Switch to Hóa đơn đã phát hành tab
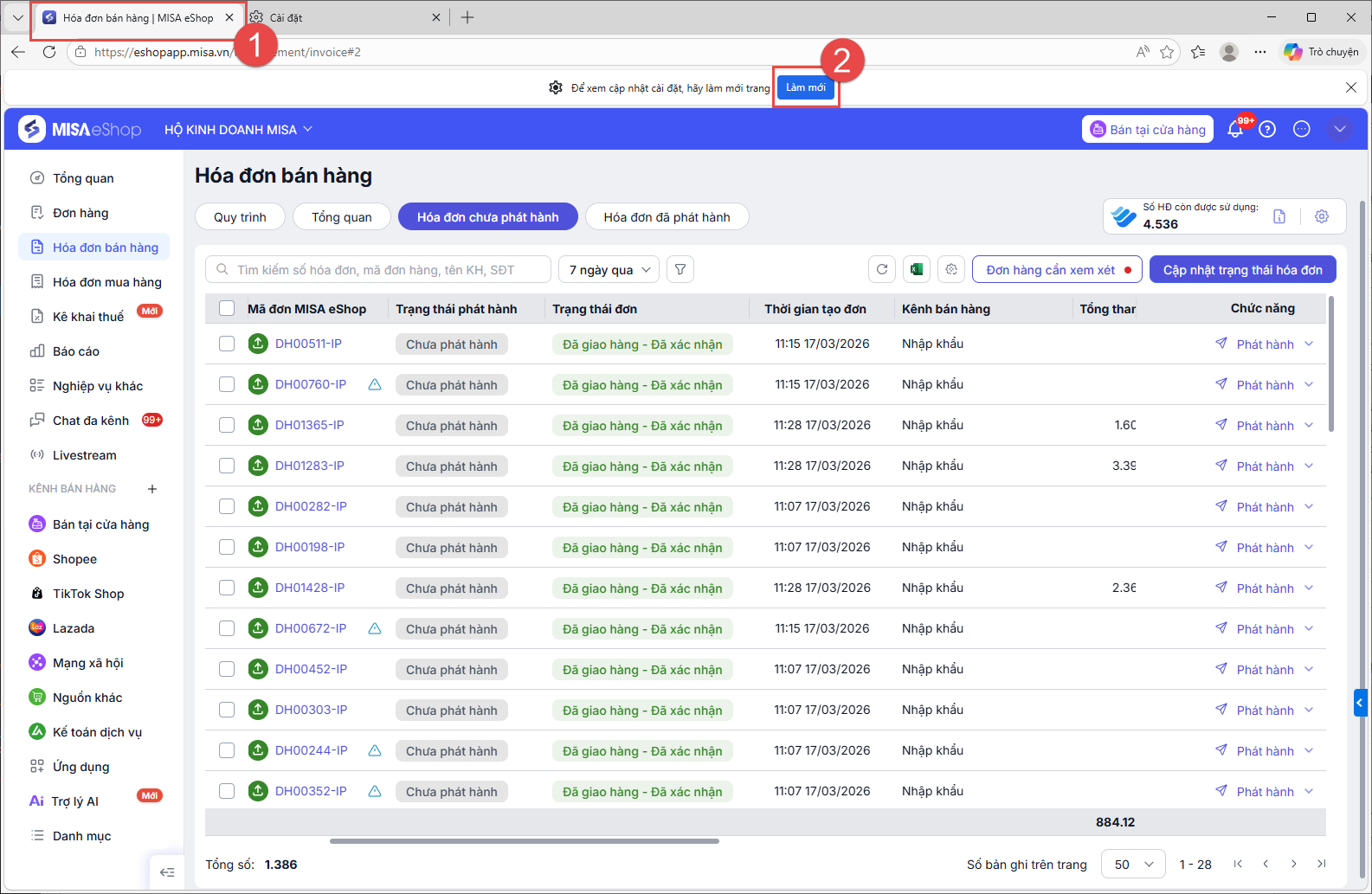1372x894 pixels. [667, 216]
